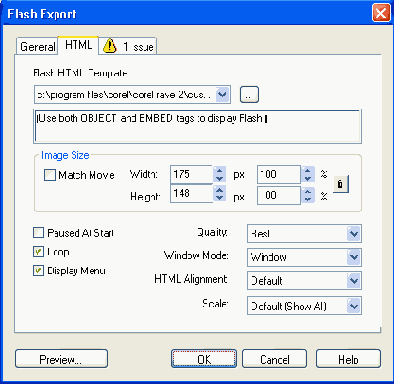Screen dimensions: 394x384
Task: Decrease Height pixel value with down arrow
Action: pos(219,197)
